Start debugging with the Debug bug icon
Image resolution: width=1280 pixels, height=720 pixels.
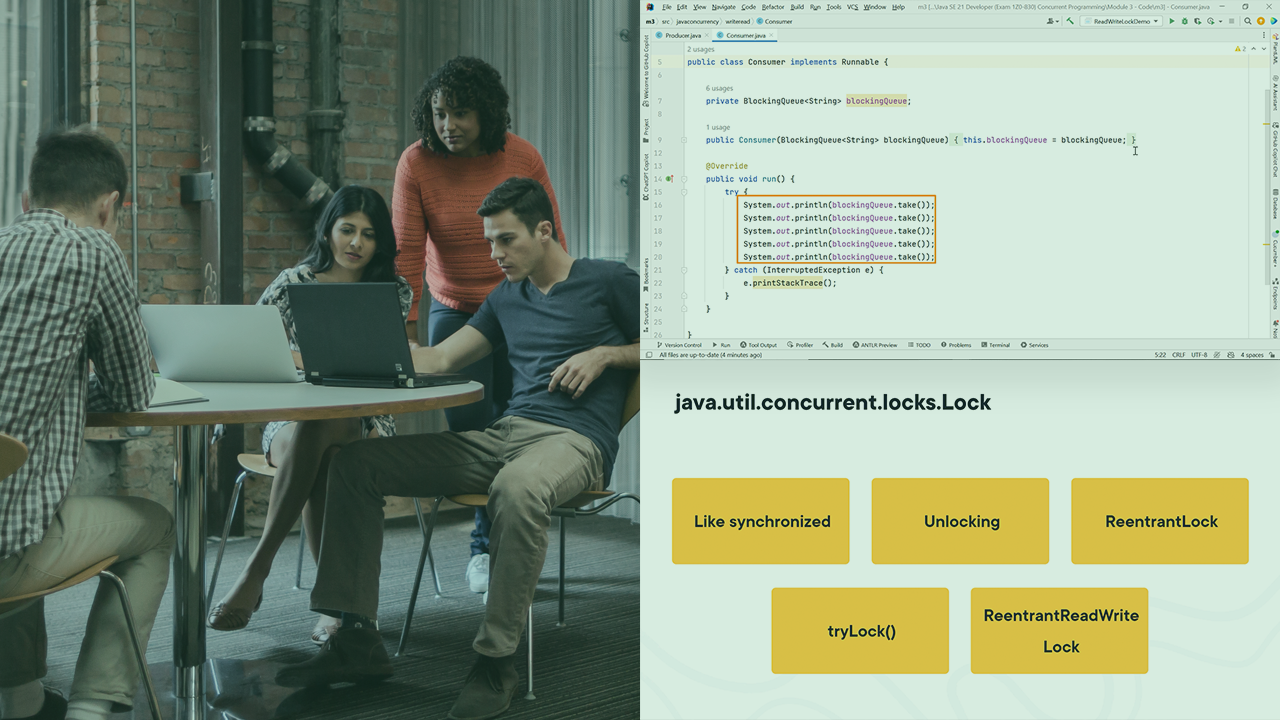pyautogui.click(x=1184, y=21)
